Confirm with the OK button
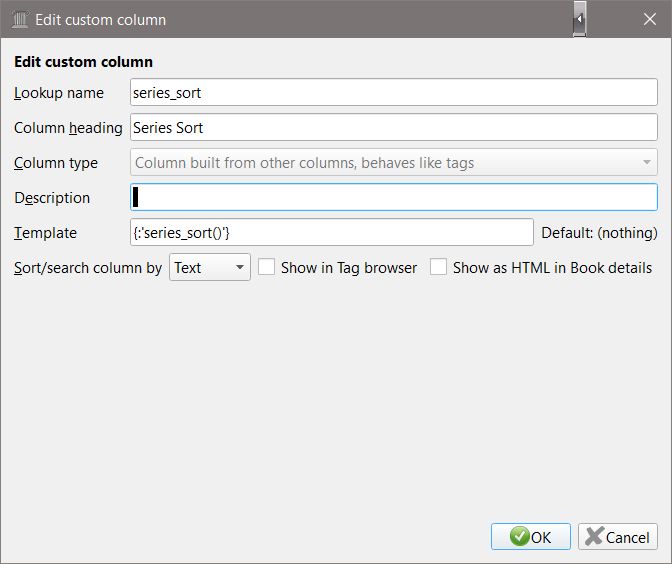The image size is (672, 564). pos(531,537)
